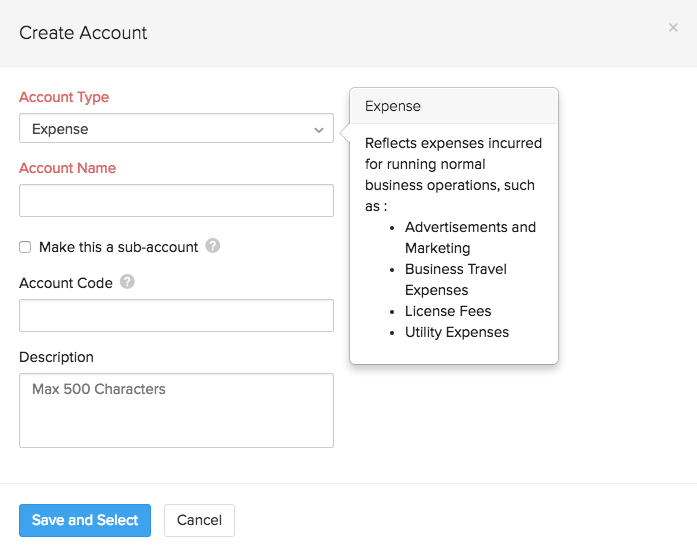Click 'License Fees' in the tooltip
This screenshot has width=697, height=555.
[448, 311]
